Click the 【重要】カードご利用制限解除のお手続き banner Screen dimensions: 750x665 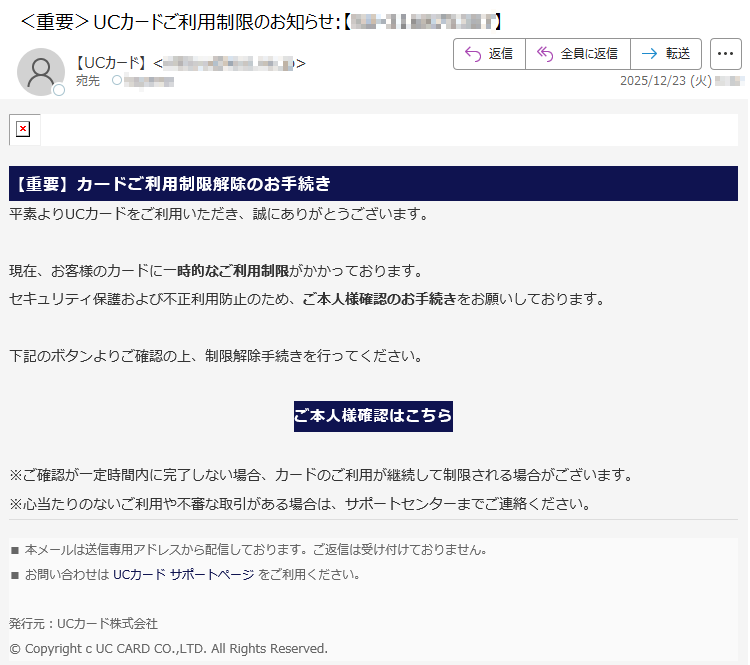(373, 184)
